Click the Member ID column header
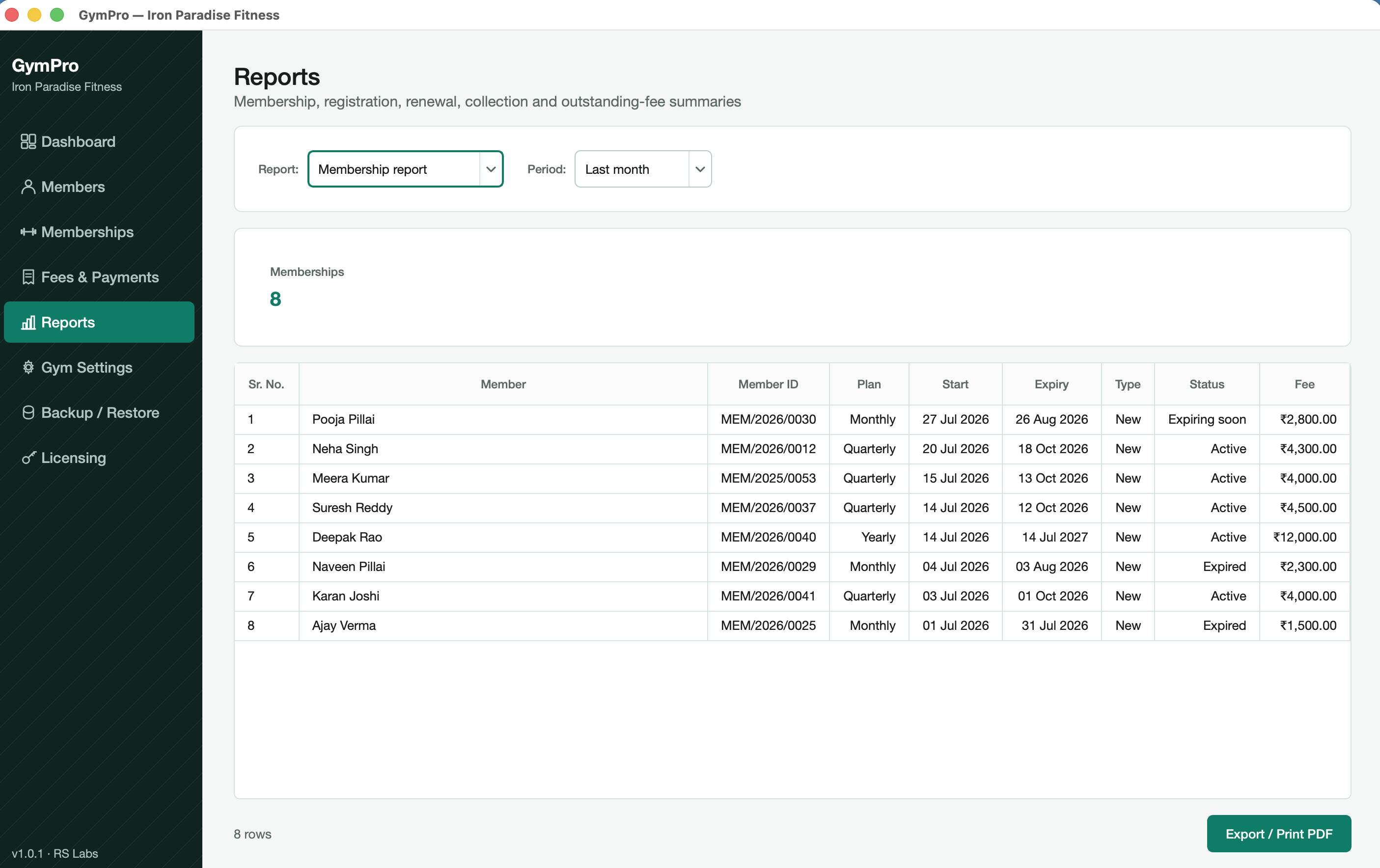 (768, 384)
